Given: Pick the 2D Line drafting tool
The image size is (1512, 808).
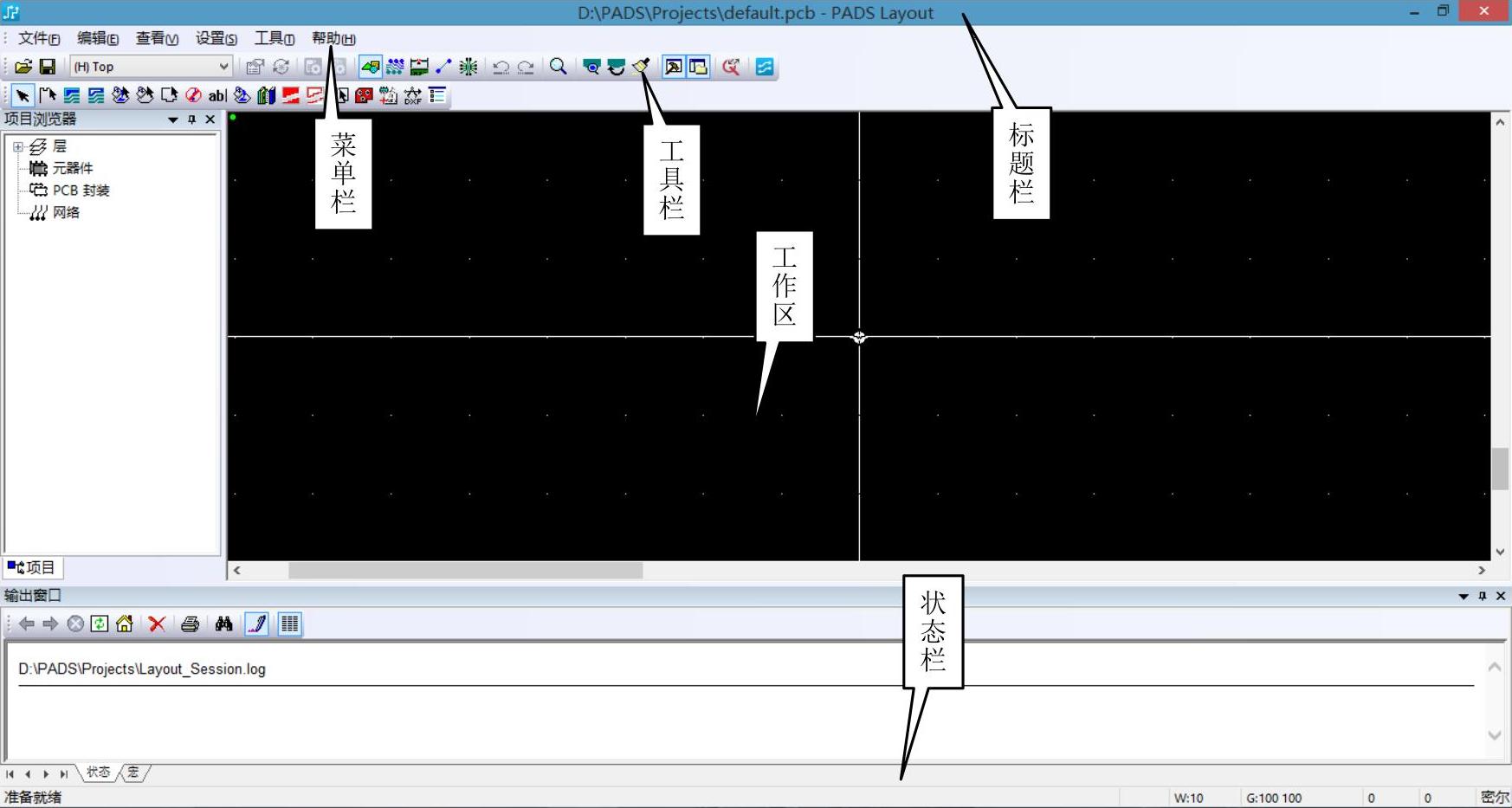Looking at the screenshot, I should tap(48, 95).
